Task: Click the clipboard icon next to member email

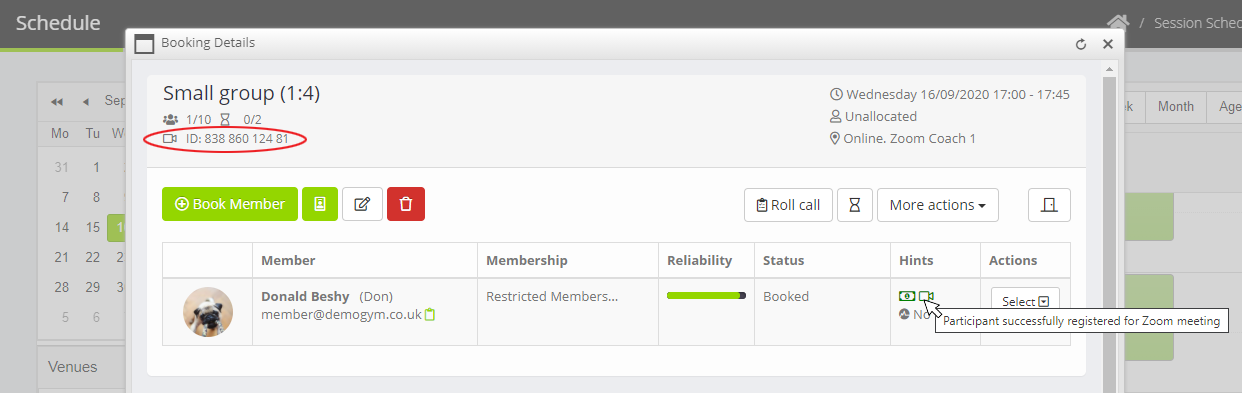Action: pyautogui.click(x=430, y=314)
